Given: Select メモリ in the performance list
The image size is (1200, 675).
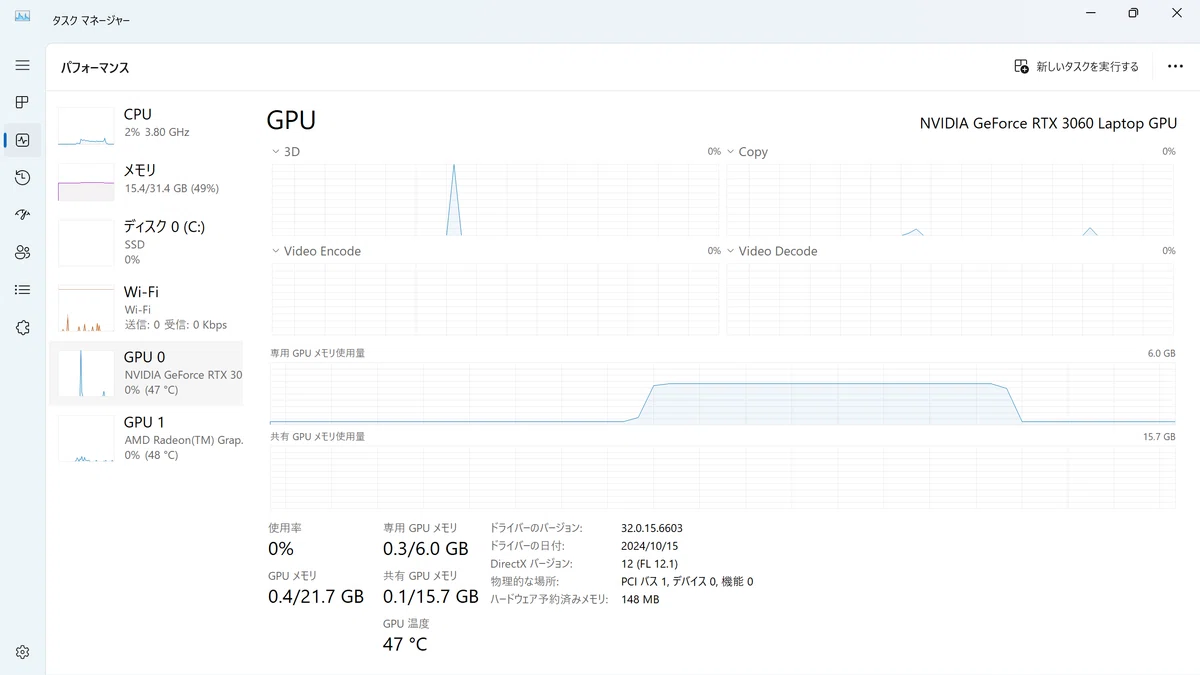Looking at the screenshot, I should 146,181.
